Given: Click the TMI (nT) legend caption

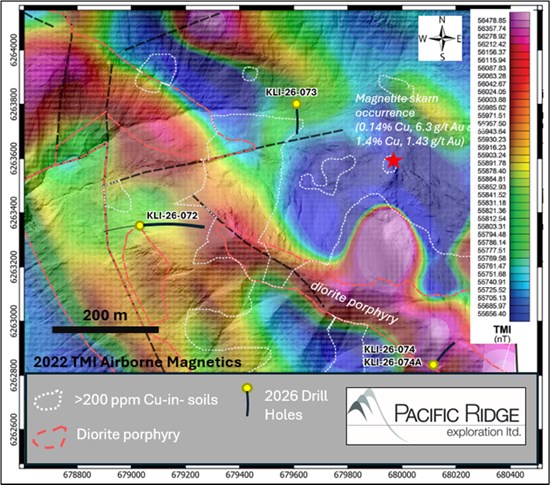Looking at the screenshot, I should 502,334.
